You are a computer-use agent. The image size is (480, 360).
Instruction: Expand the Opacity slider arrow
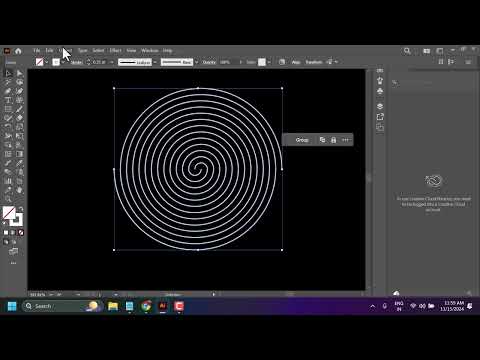click(240, 62)
